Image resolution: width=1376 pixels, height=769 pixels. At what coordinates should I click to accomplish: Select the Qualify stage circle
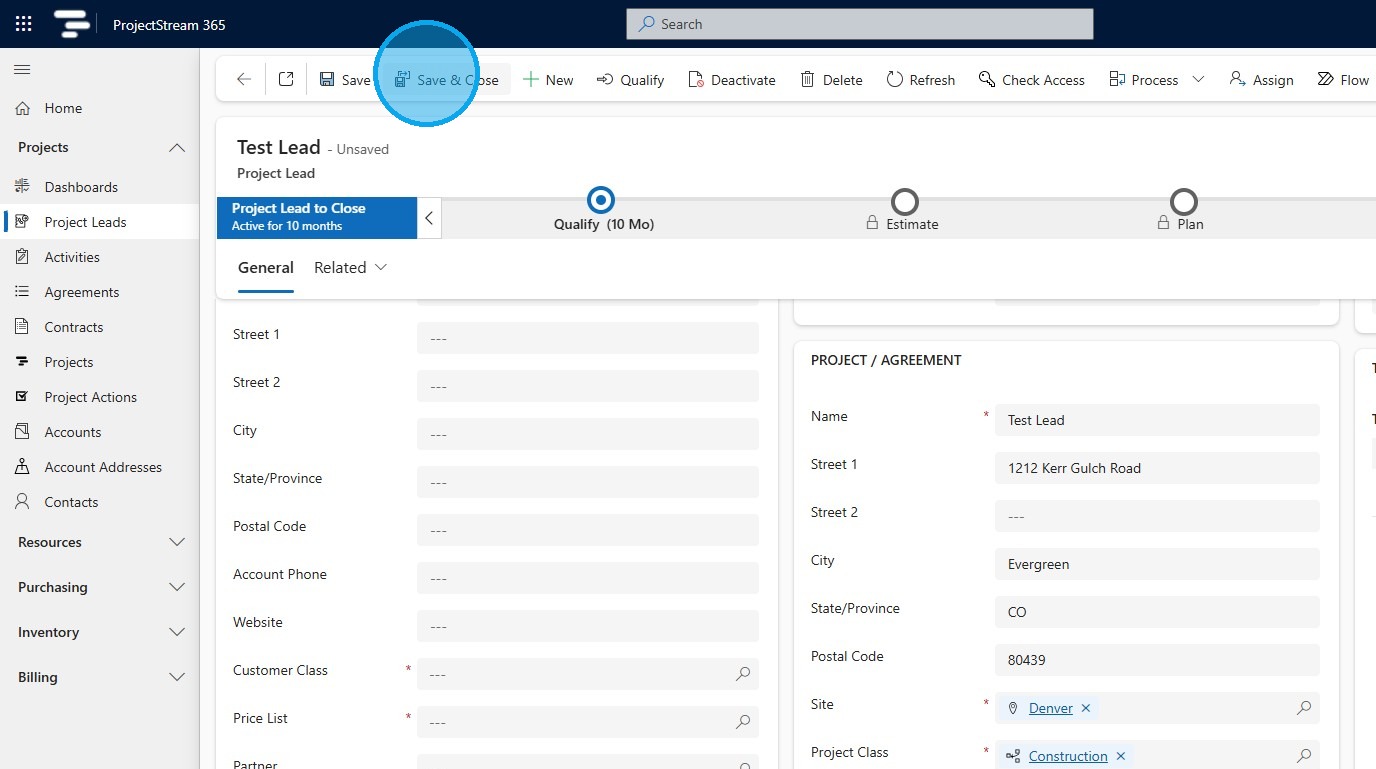click(x=601, y=201)
